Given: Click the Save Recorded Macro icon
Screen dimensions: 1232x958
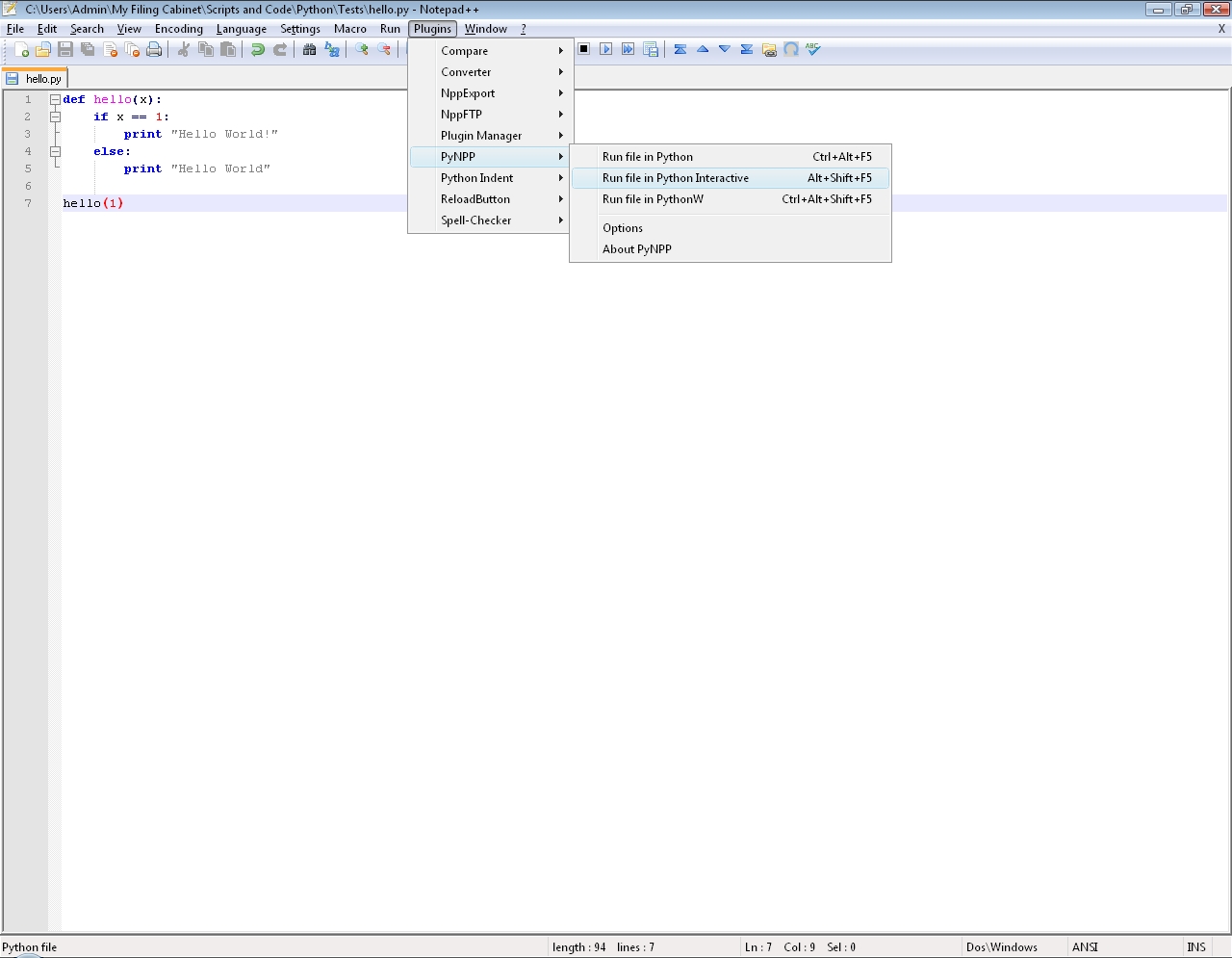Looking at the screenshot, I should click(x=651, y=49).
